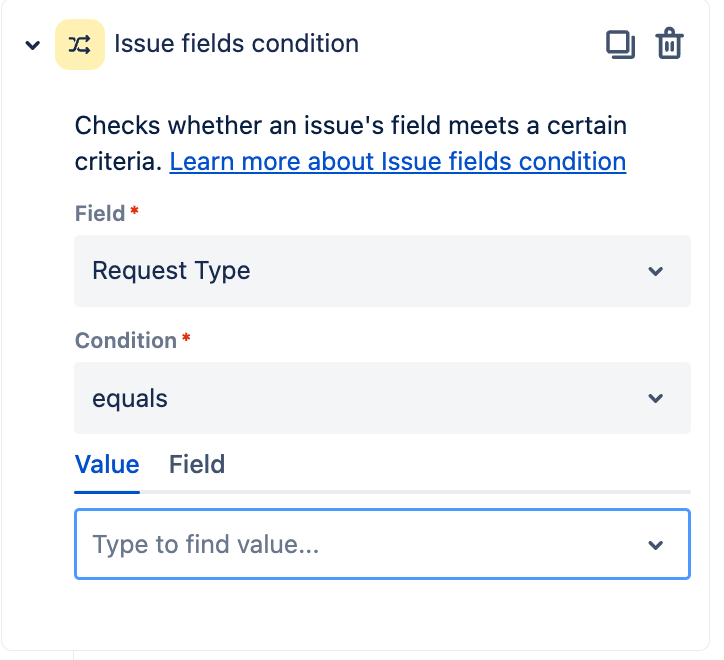The image size is (724, 660).
Task: Switch to the Value tab
Action: (107, 464)
